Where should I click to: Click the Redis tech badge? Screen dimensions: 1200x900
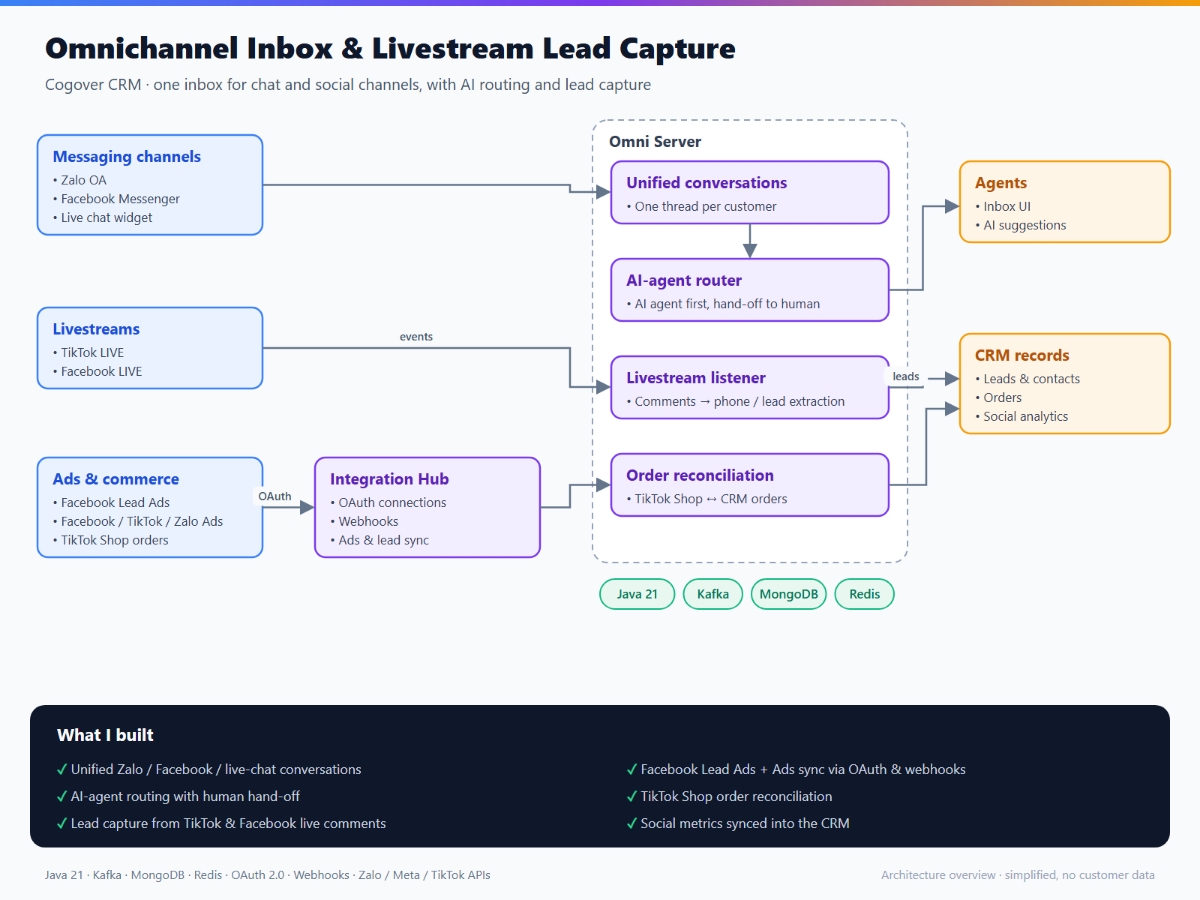(865, 594)
